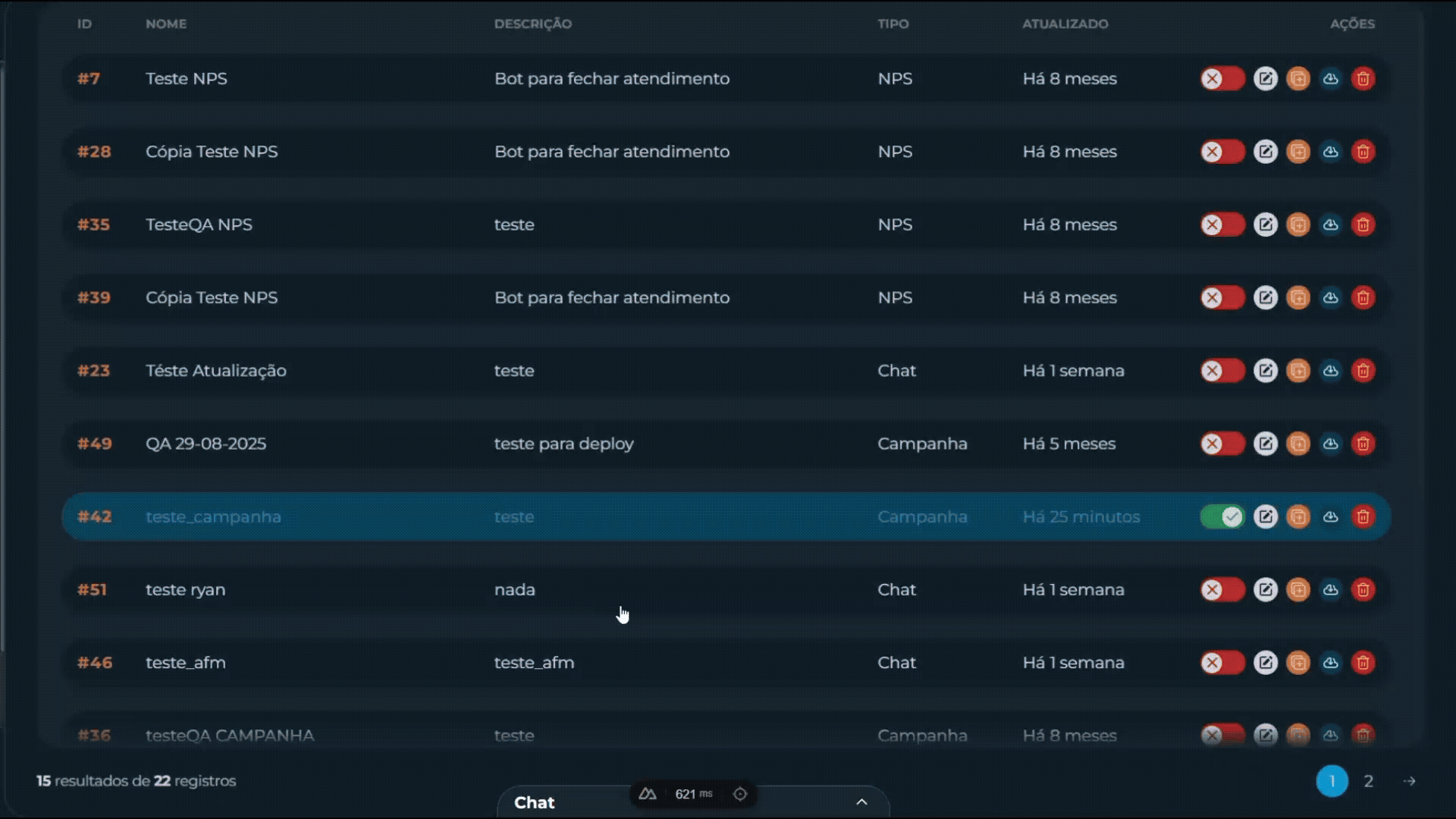Go to page 2
This screenshot has height=819, width=1456.
[1369, 781]
